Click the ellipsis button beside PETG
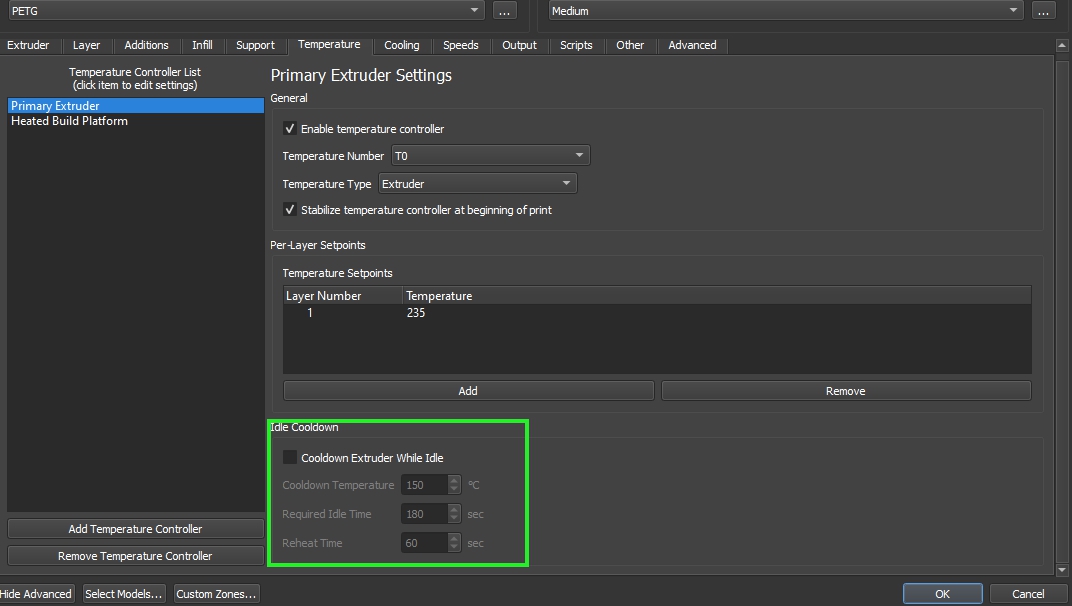This screenshot has height=606, width=1072. click(x=504, y=11)
